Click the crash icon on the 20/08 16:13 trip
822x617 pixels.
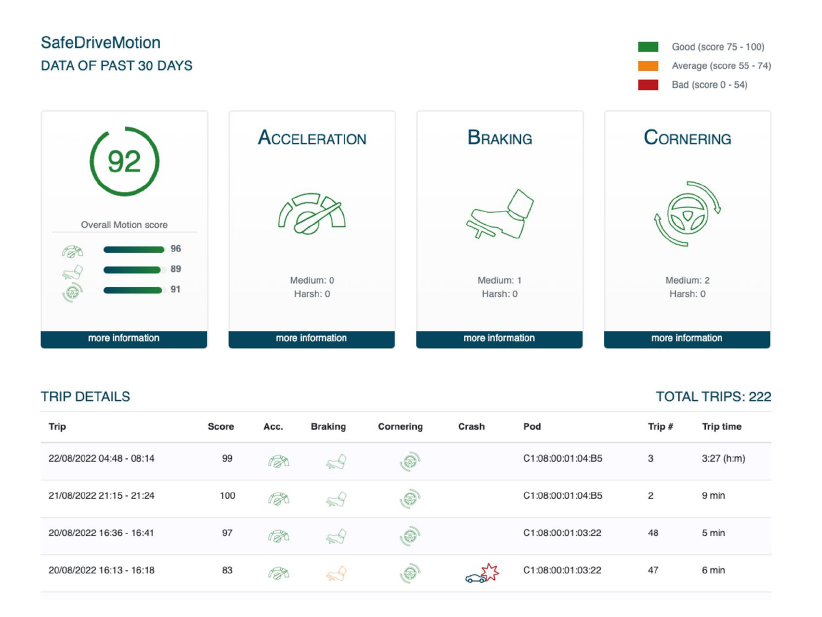pos(481,573)
